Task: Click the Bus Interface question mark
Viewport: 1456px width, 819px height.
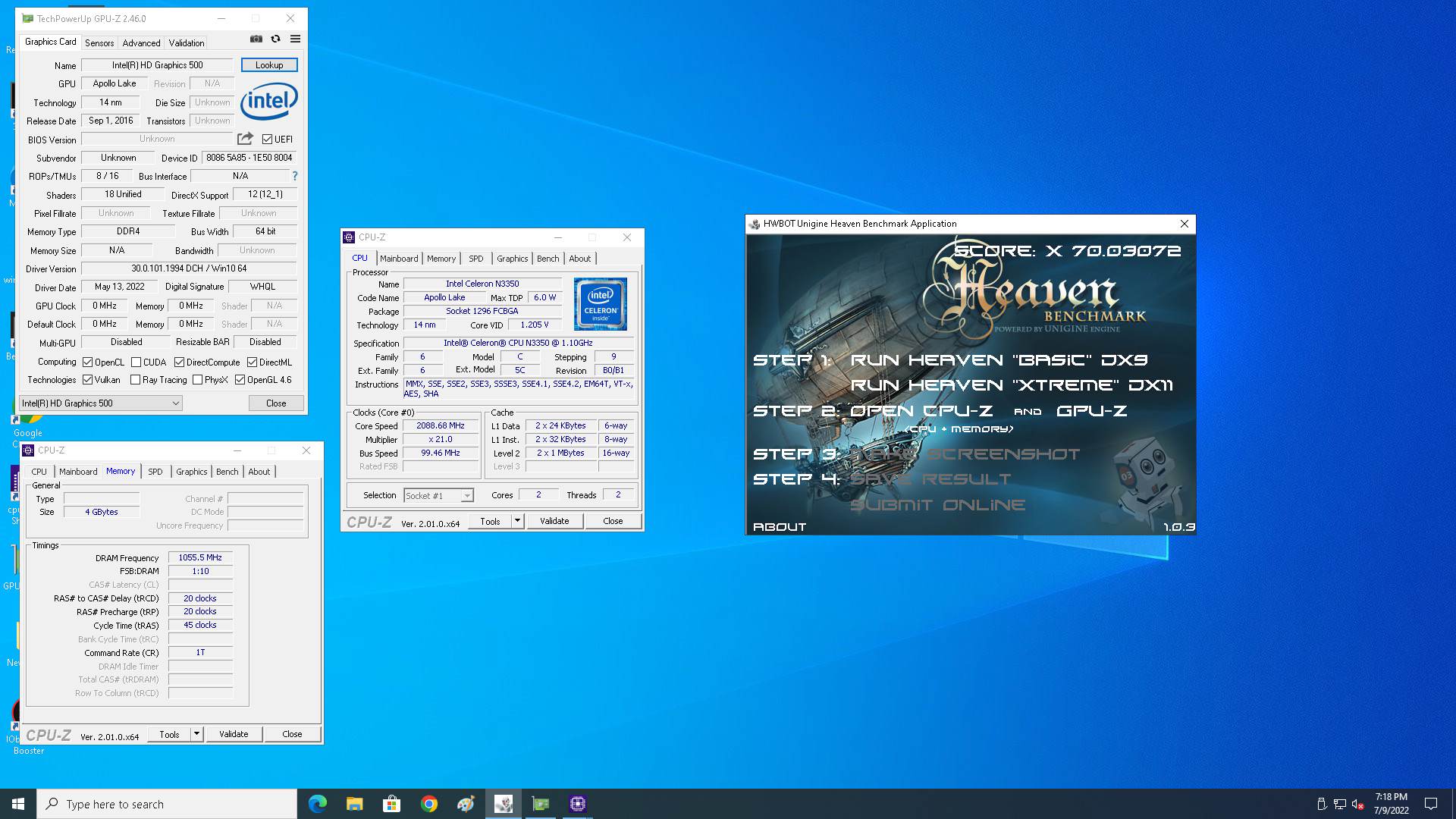Action: tap(295, 176)
